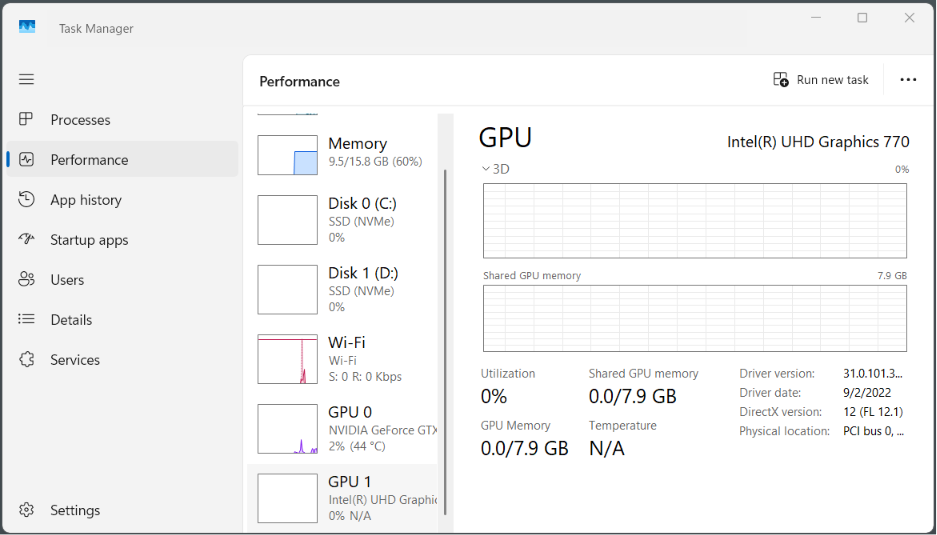Click the S: 0 R: 0 Kbps Wi-Fi text
Screen dimensions: 937x535
(365, 377)
